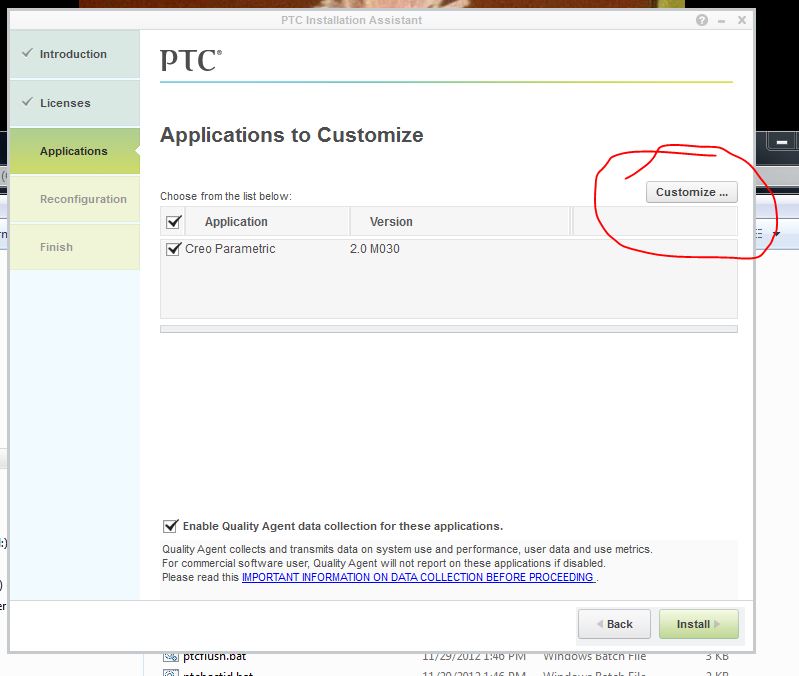
Task: Click the horizontal scrollbar below application list
Action: coord(448,329)
